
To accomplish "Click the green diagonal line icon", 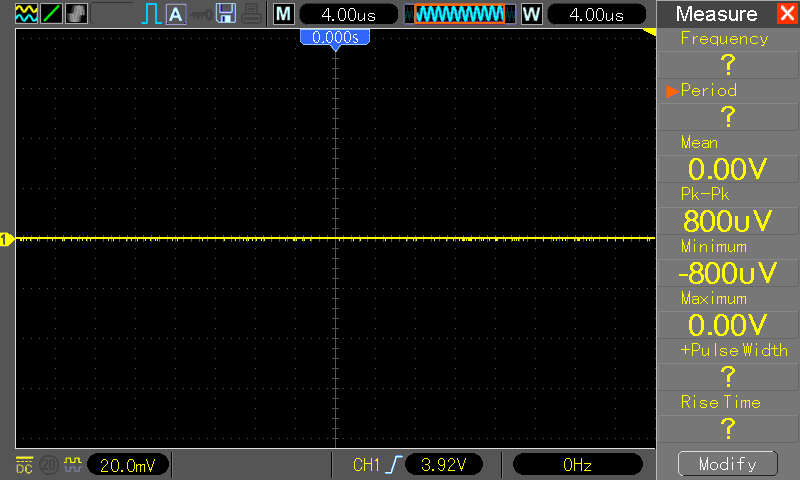I will 51,14.
